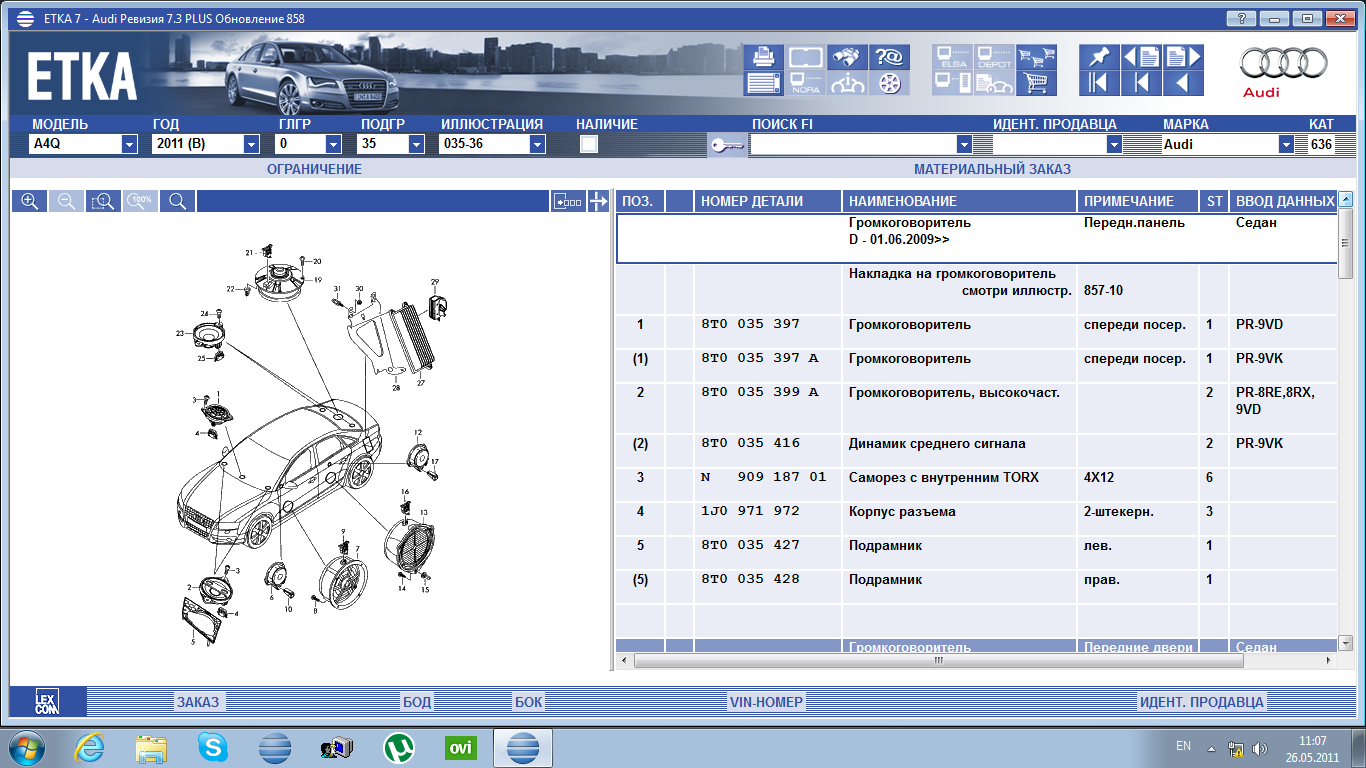Click the ОГРАНИЧЕНИЕ tab

click(314, 169)
